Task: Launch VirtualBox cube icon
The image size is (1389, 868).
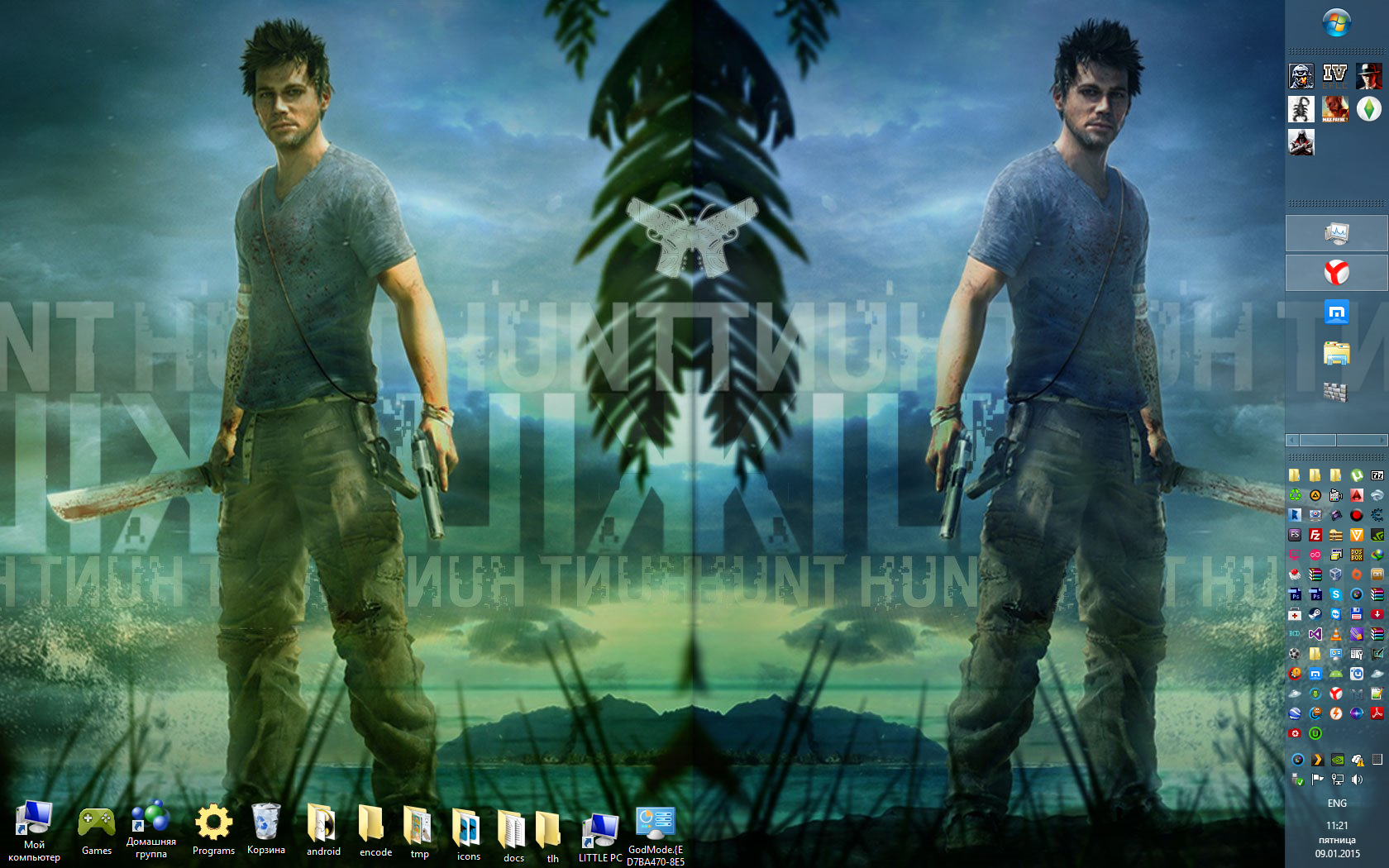Action: click(x=1336, y=574)
